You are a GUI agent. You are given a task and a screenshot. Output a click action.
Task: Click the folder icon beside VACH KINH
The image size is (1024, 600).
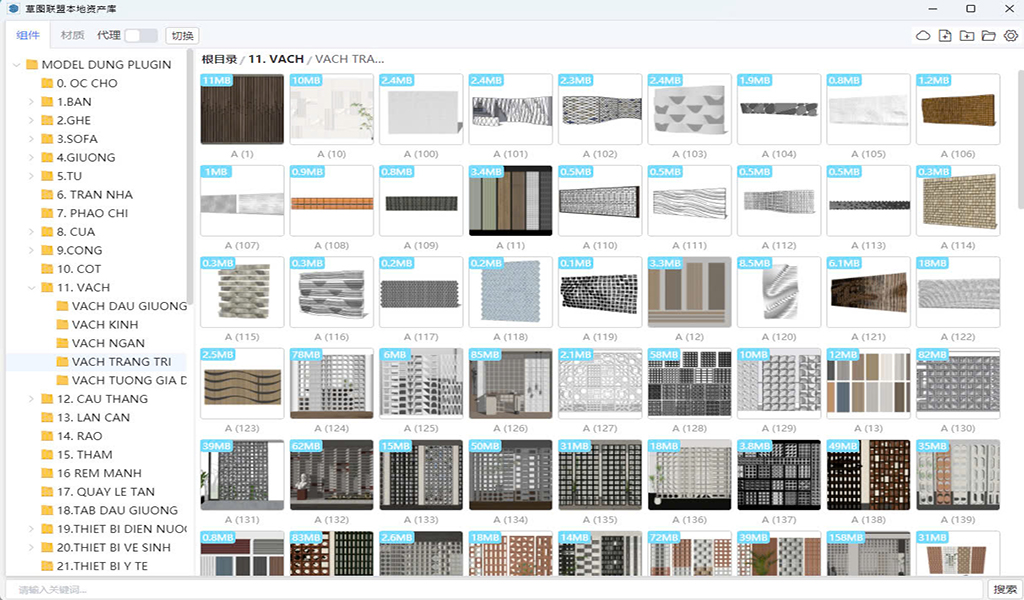point(62,325)
